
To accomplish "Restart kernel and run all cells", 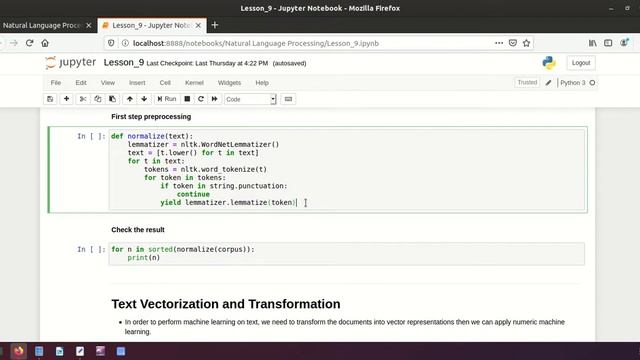I will pos(214,99).
